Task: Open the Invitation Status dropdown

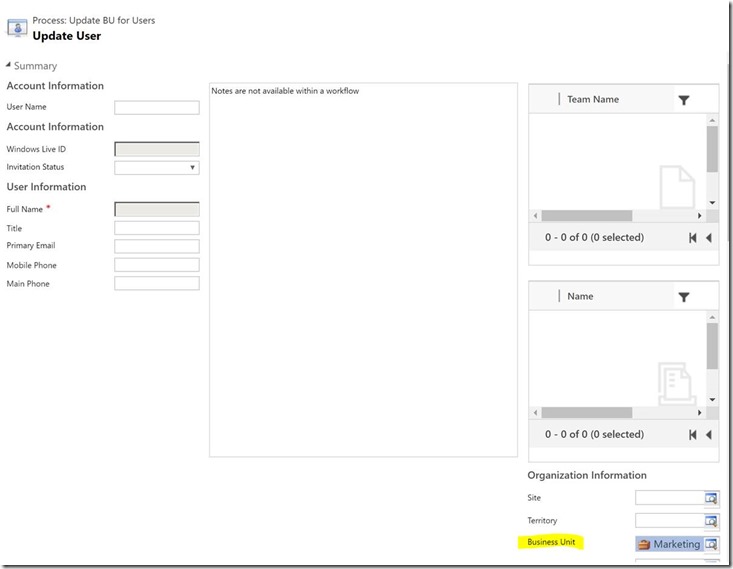Action: tap(157, 168)
